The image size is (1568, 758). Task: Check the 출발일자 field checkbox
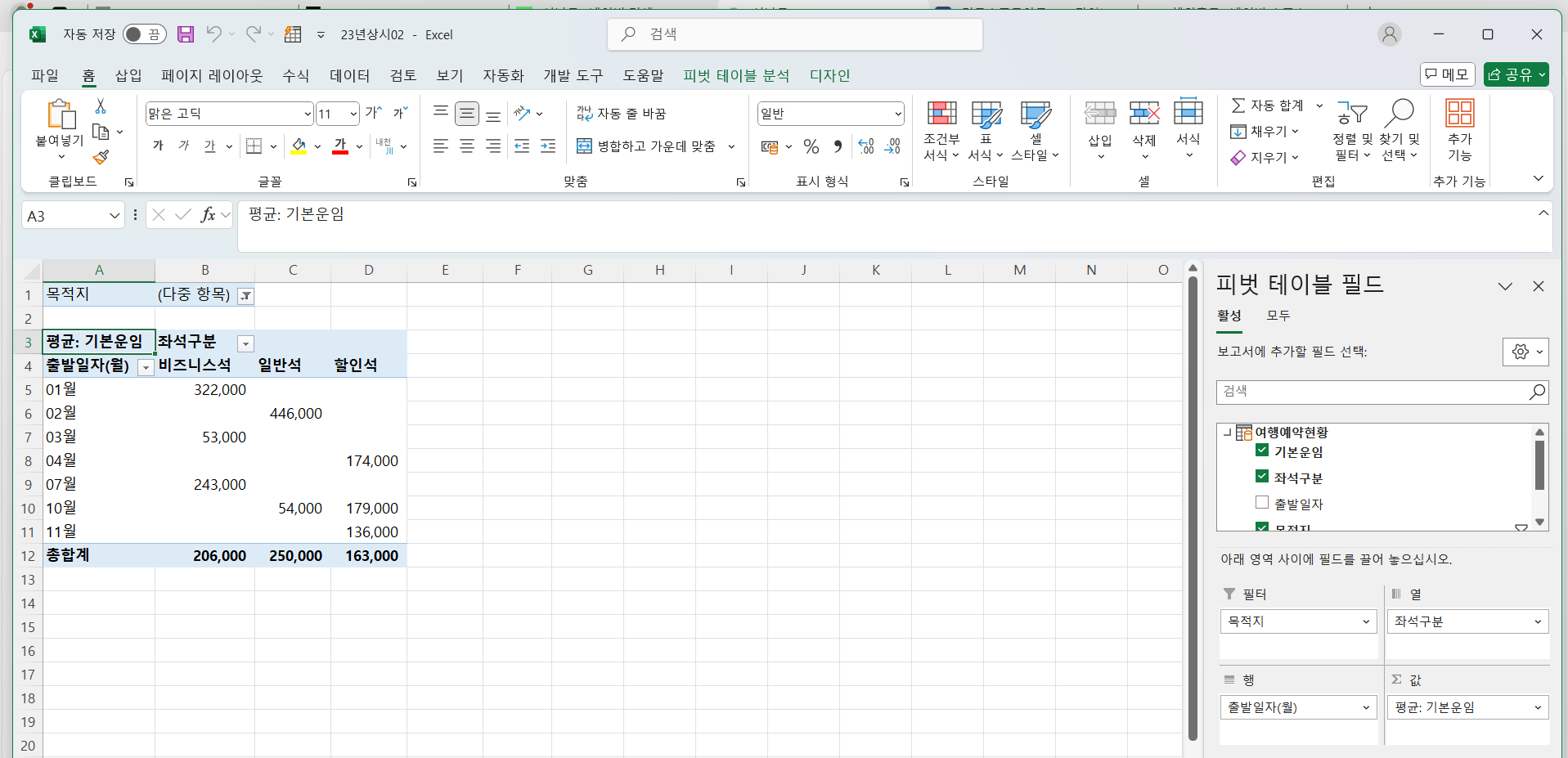[1262, 503]
